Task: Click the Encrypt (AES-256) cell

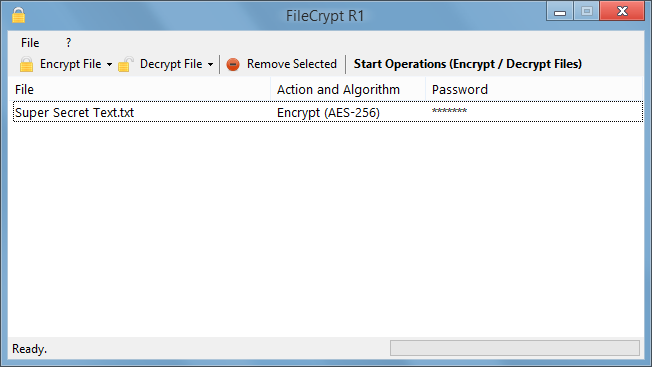Action: [328, 113]
